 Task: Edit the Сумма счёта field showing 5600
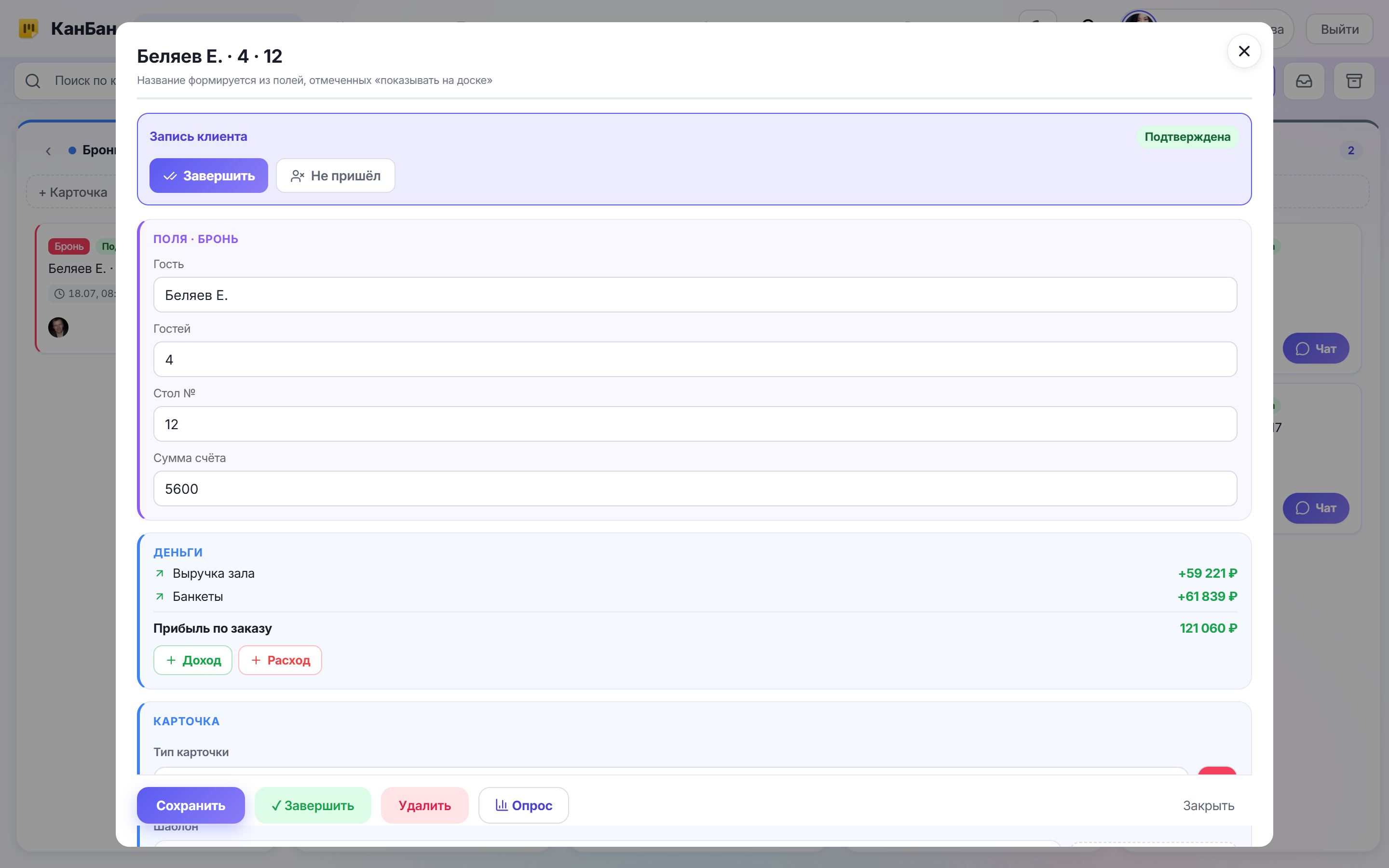tap(694, 488)
